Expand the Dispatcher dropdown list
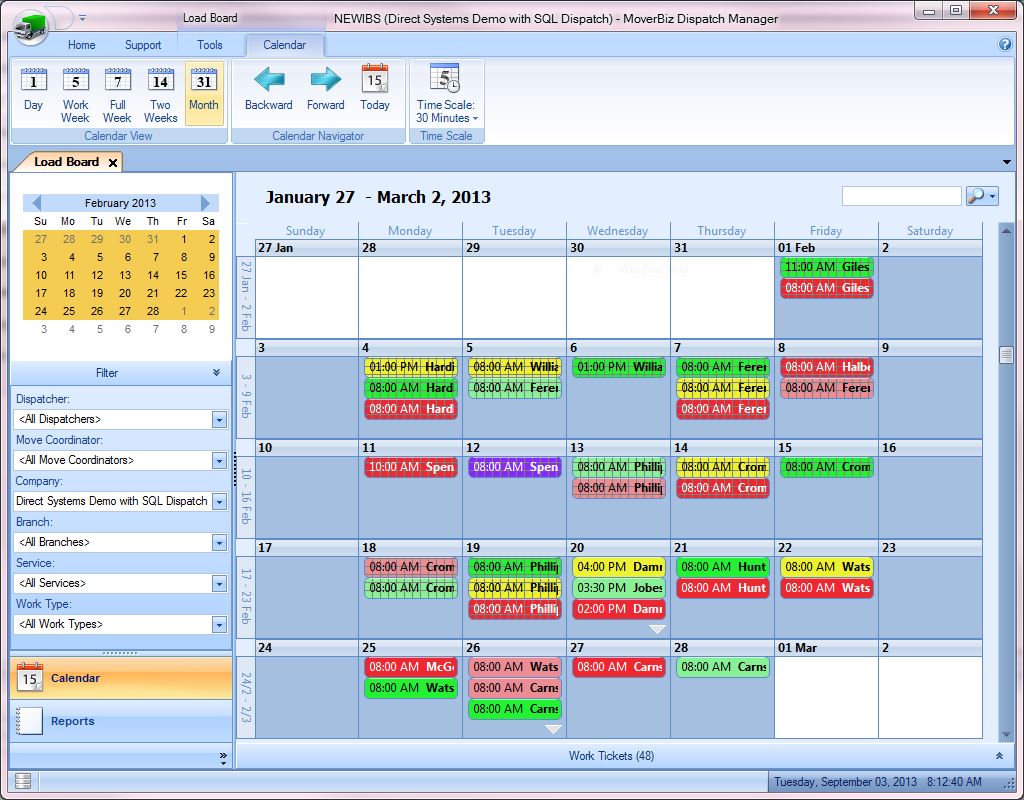The height and width of the screenshot is (800, 1024). [219, 420]
